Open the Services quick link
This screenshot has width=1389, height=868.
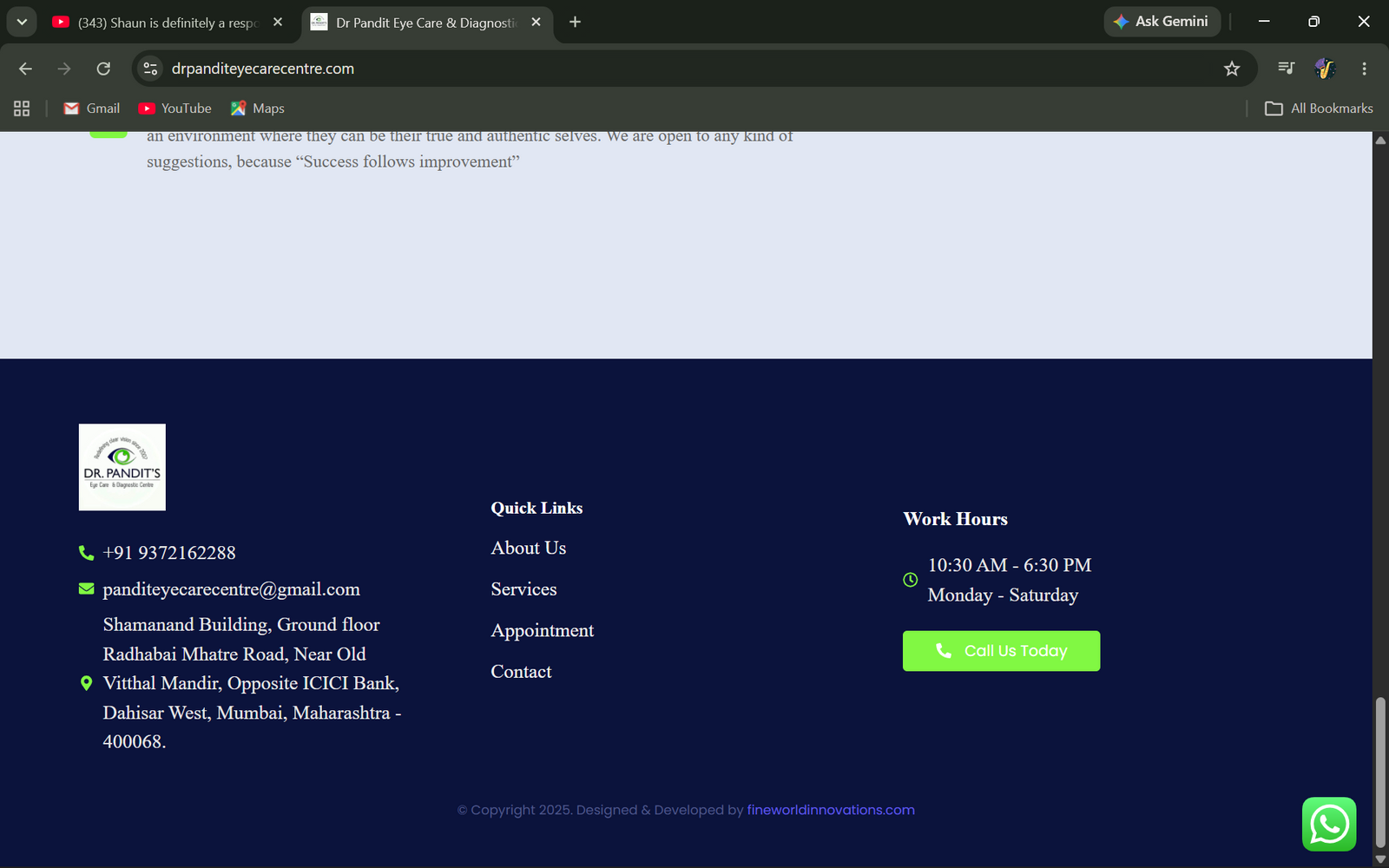click(x=524, y=589)
